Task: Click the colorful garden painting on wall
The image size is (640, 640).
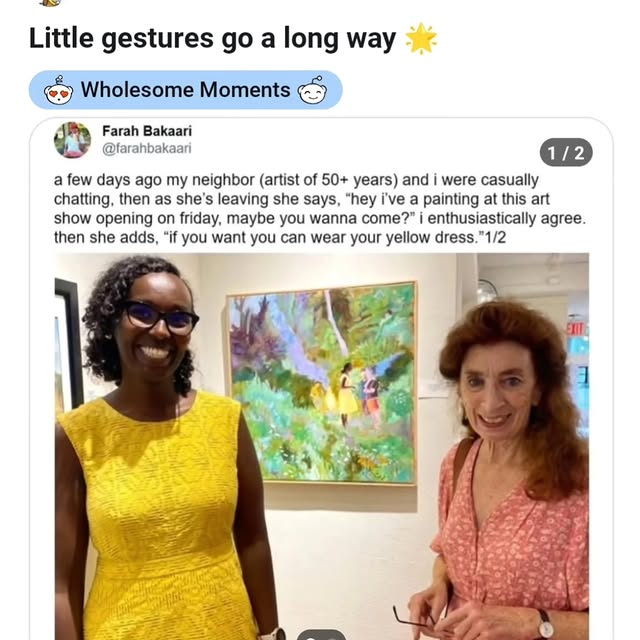Action: tap(322, 383)
